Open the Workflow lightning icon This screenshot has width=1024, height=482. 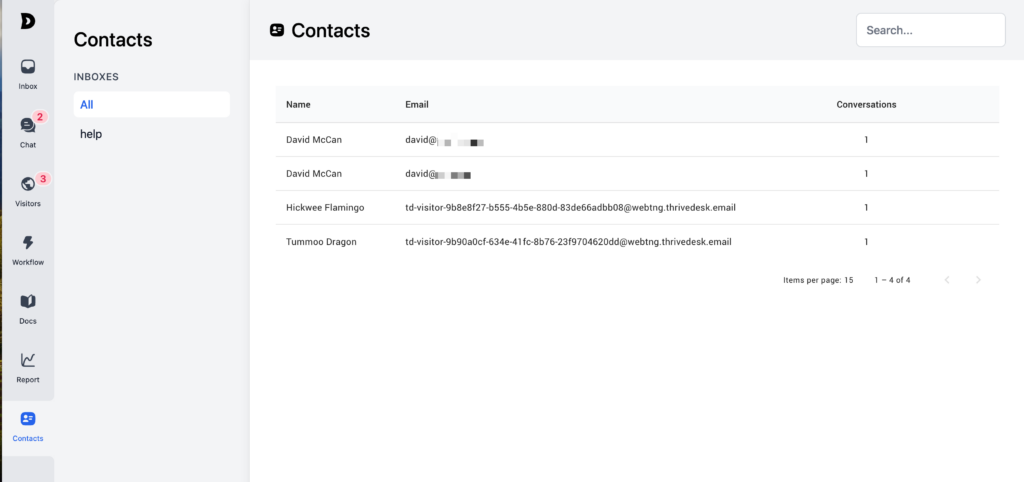28,243
